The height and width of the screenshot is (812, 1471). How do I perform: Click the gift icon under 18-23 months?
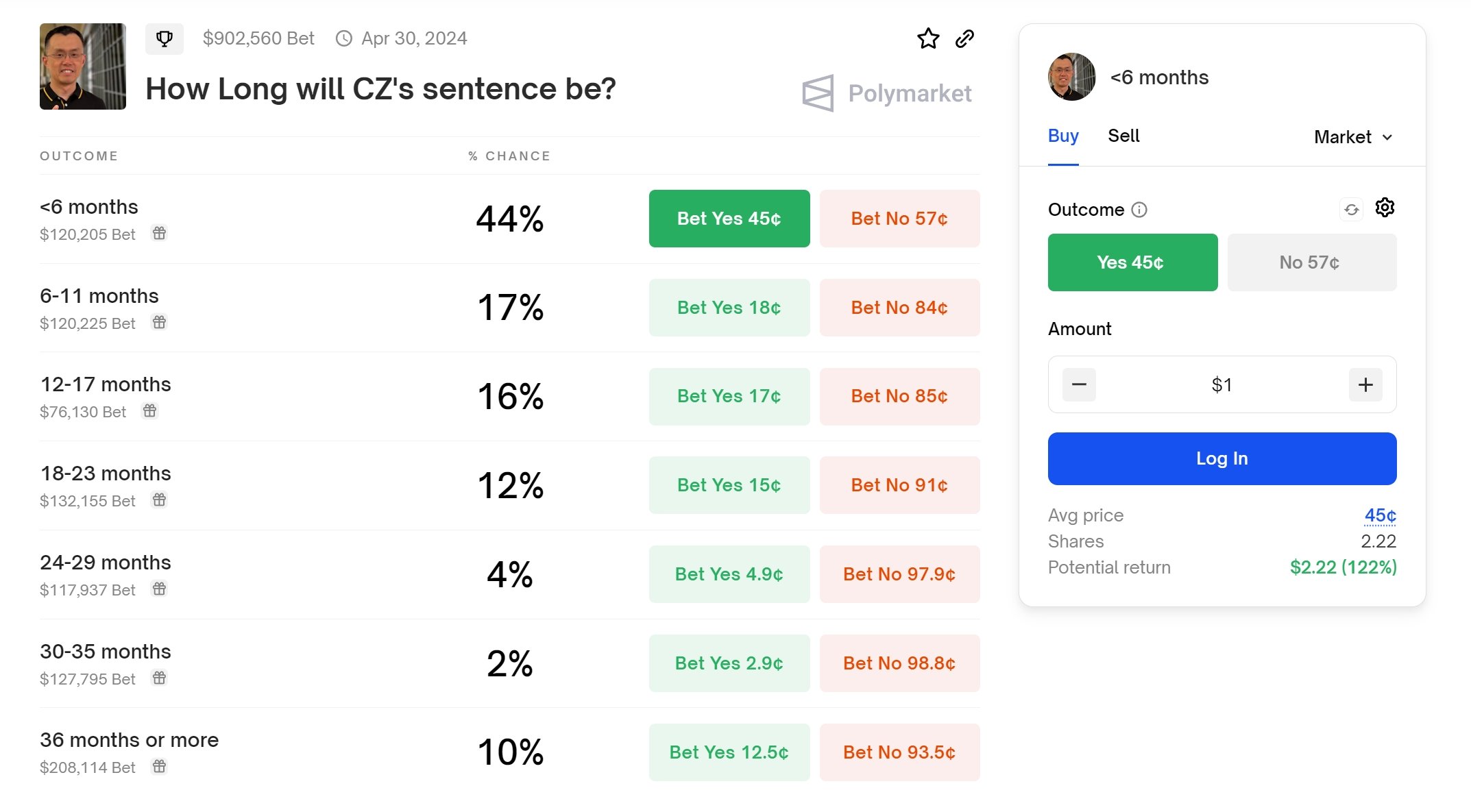tap(159, 500)
